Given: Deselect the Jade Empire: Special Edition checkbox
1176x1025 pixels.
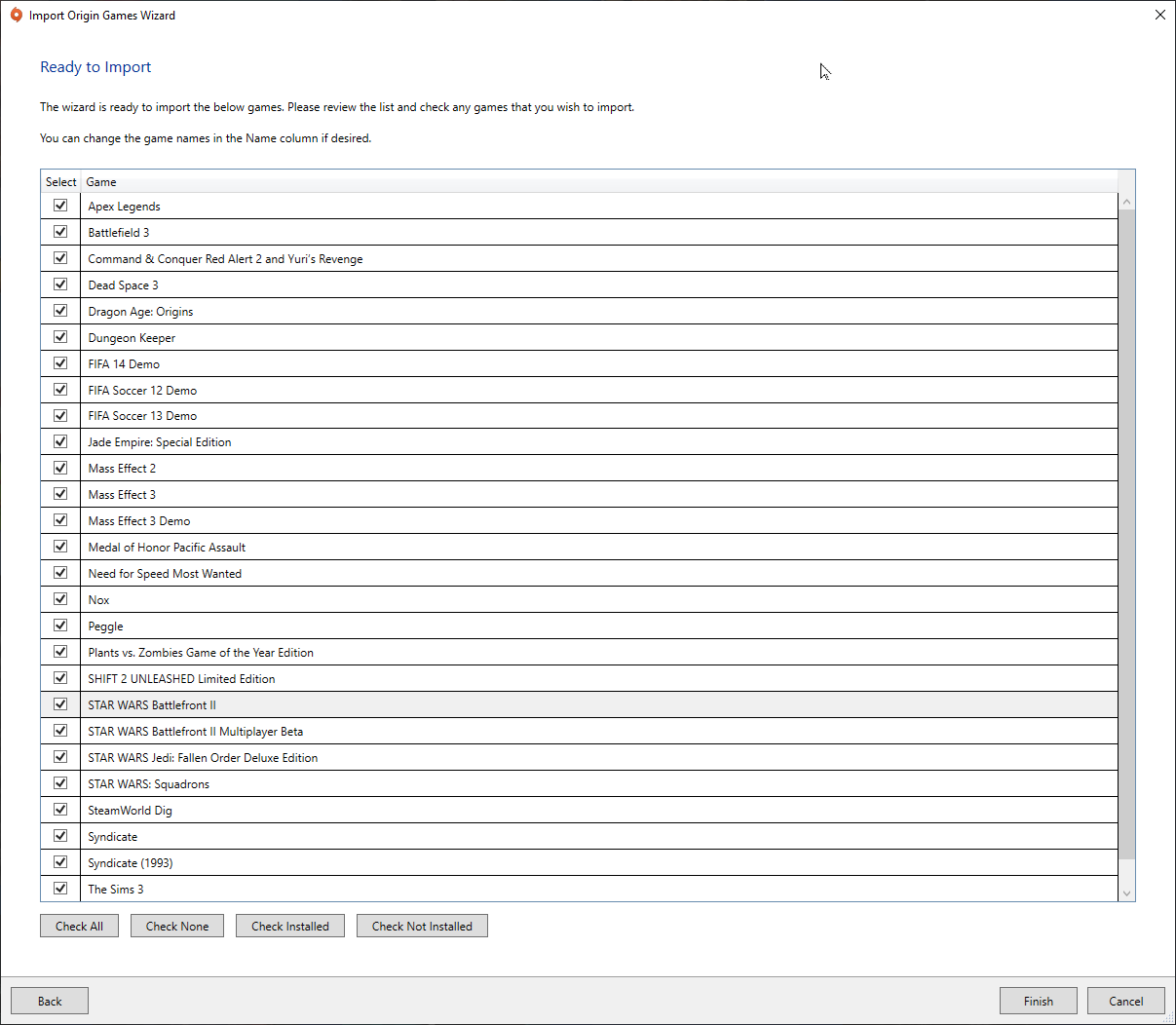Looking at the screenshot, I should click(x=60, y=441).
